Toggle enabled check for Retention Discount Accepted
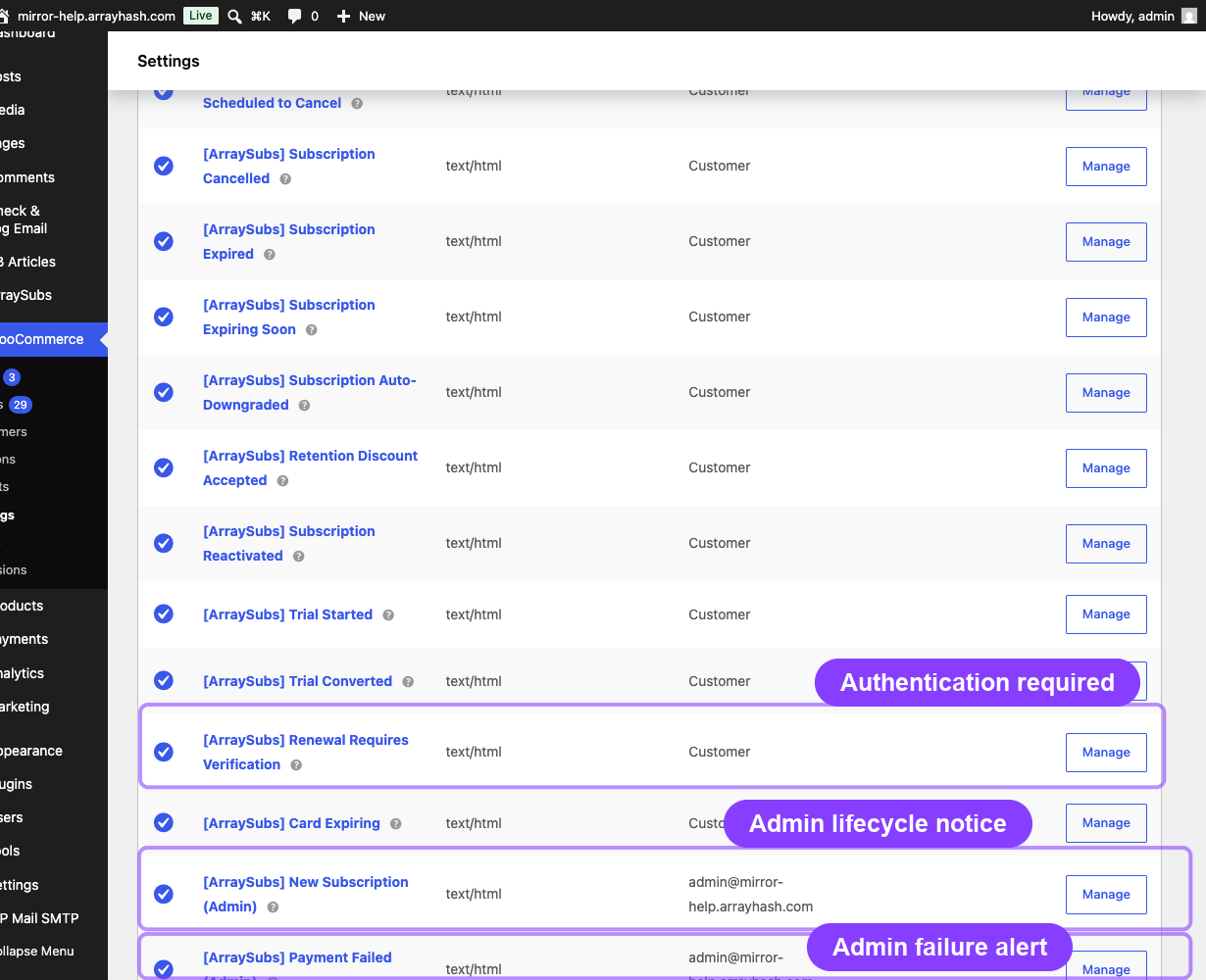The height and width of the screenshot is (980, 1206). point(164,467)
